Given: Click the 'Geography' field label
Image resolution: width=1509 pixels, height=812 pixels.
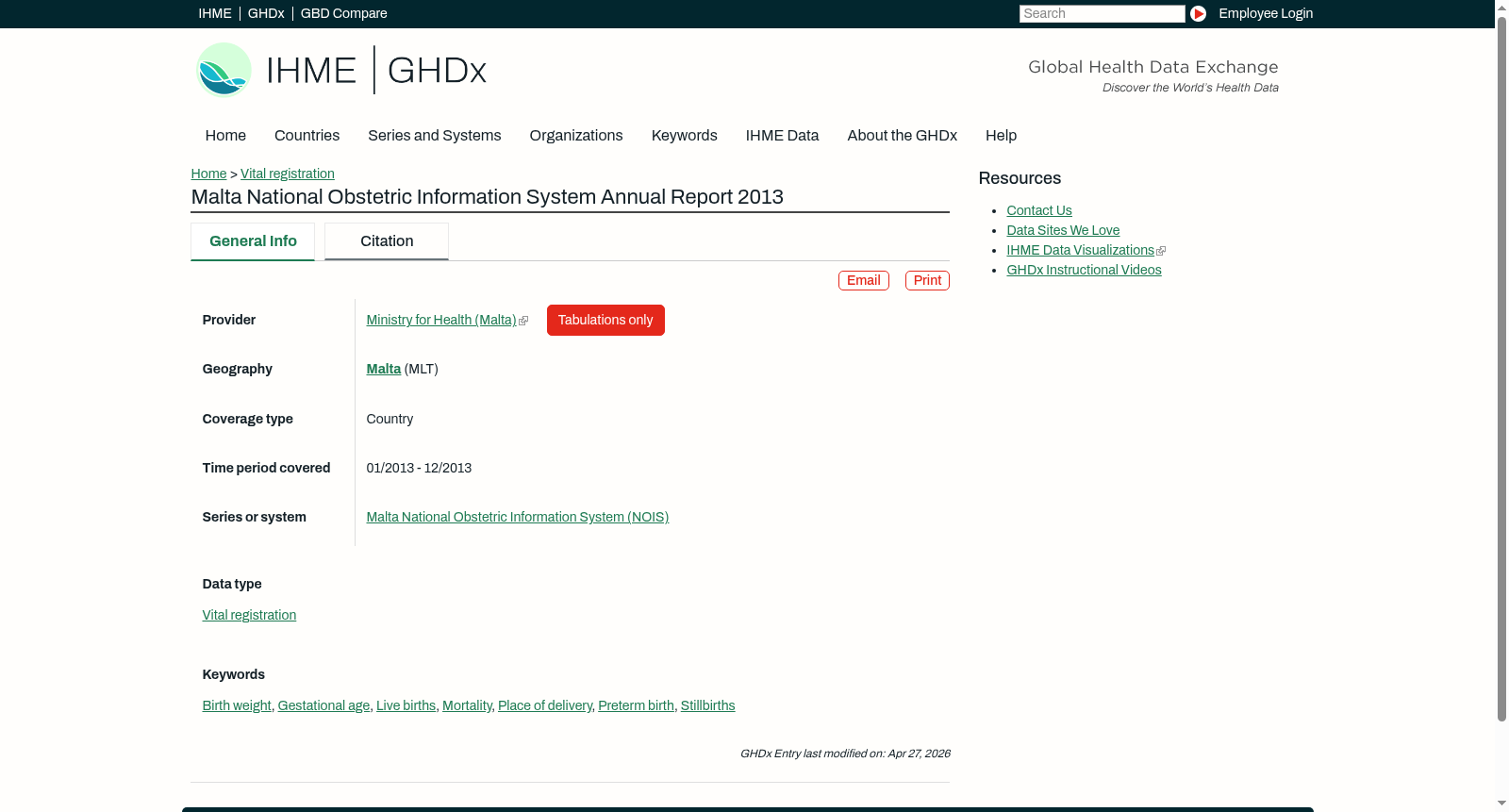Looking at the screenshot, I should (238, 369).
